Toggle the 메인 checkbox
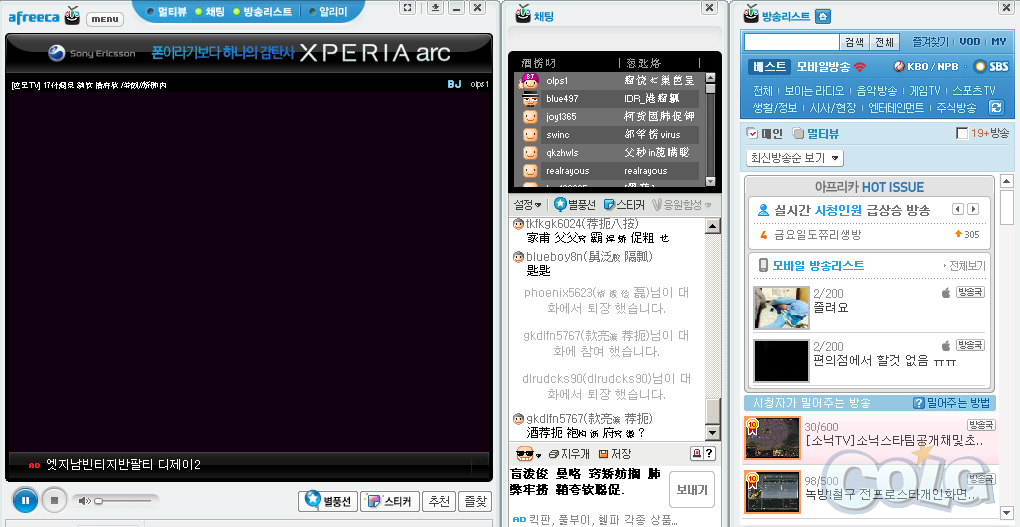Image resolution: width=1020 pixels, height=527 pixels. click(752, 133)
